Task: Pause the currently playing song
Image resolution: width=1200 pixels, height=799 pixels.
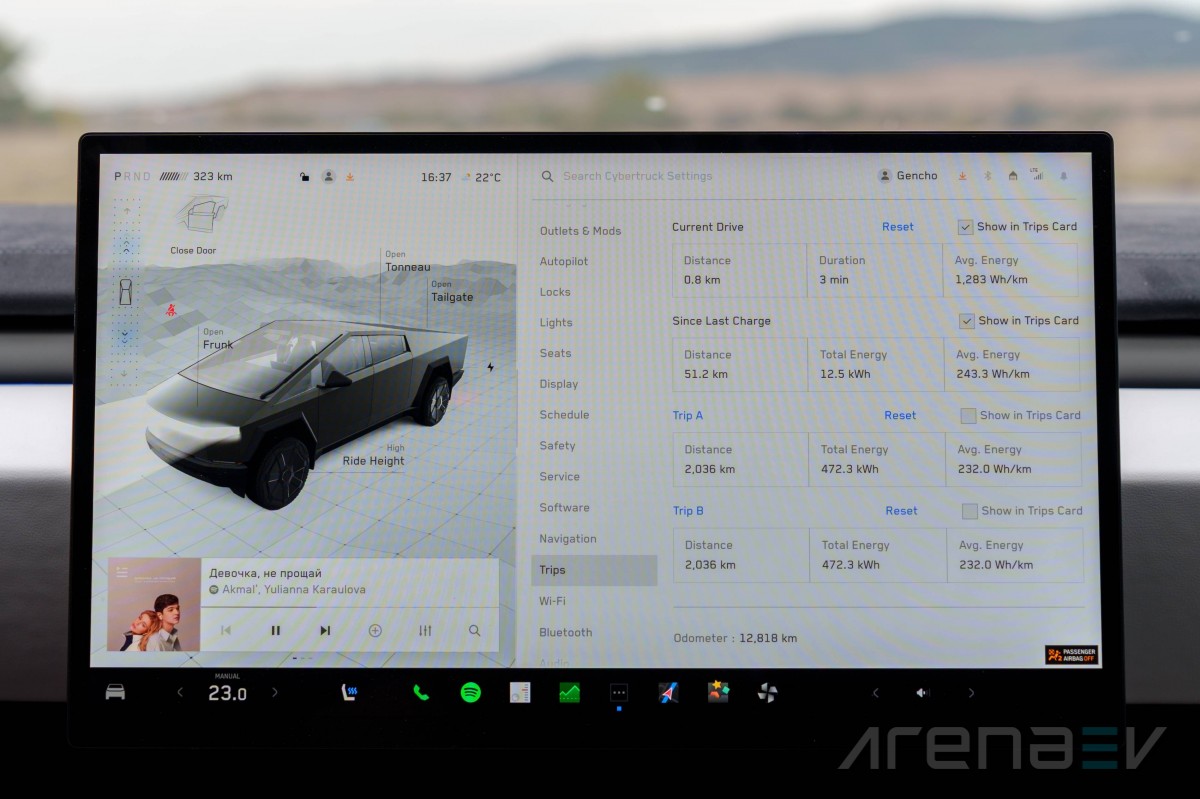Action: [275, 631]
